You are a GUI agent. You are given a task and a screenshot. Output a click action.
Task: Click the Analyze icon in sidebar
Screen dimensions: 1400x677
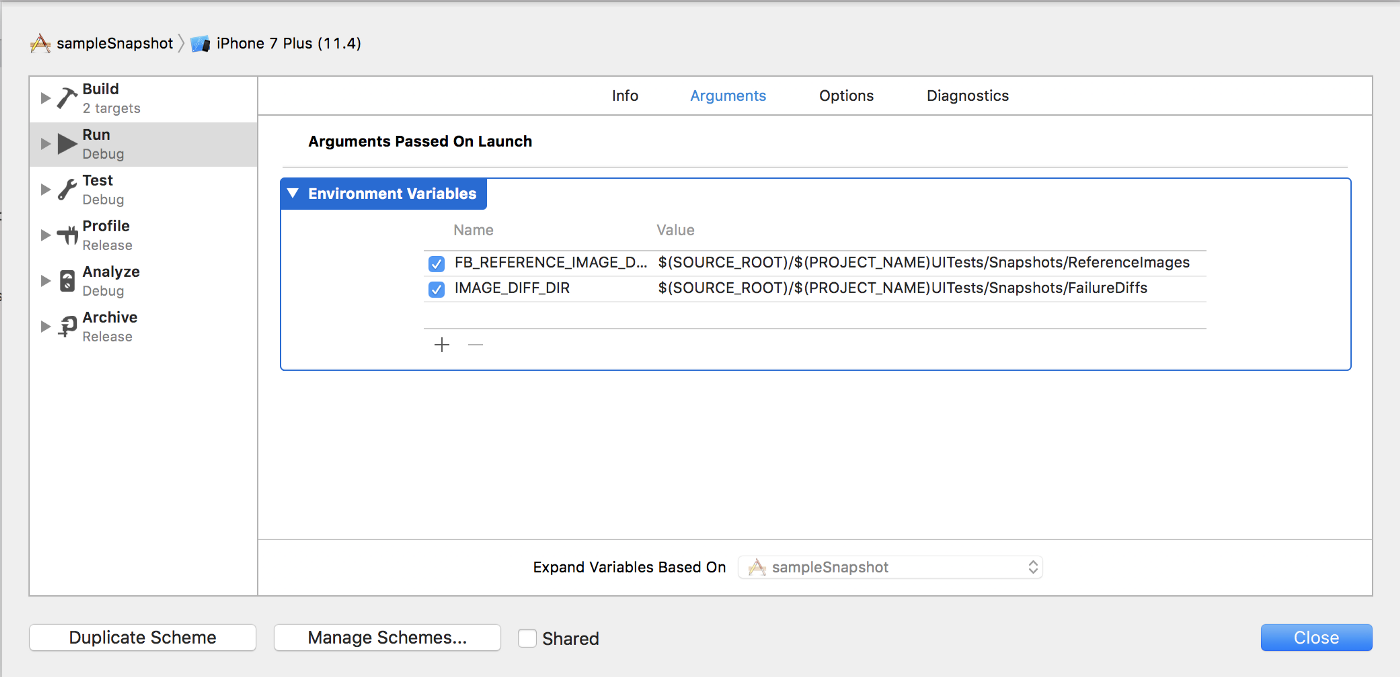67,281
